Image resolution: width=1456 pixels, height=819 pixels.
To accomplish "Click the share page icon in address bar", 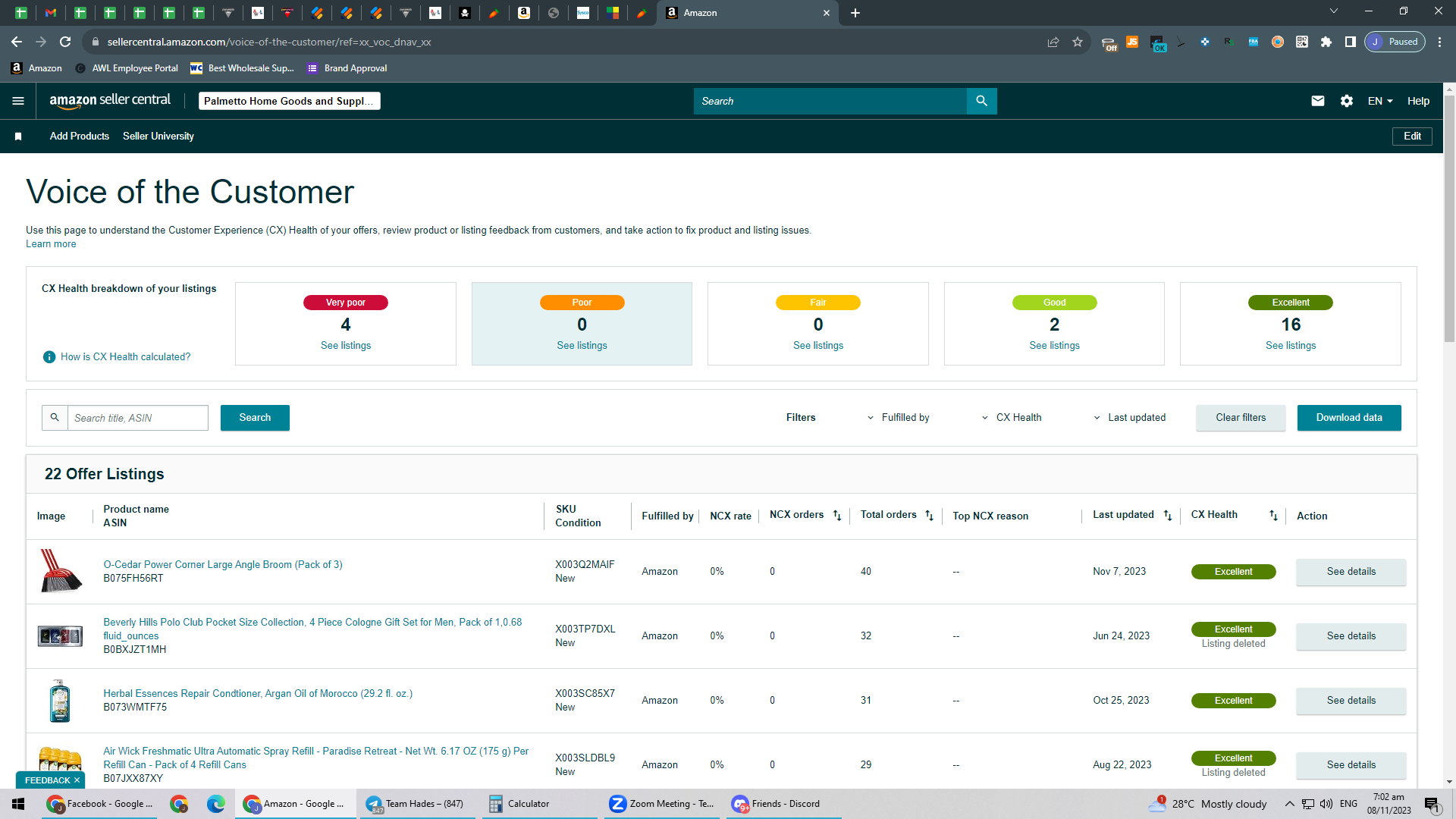I will (x=1053, y=42).
